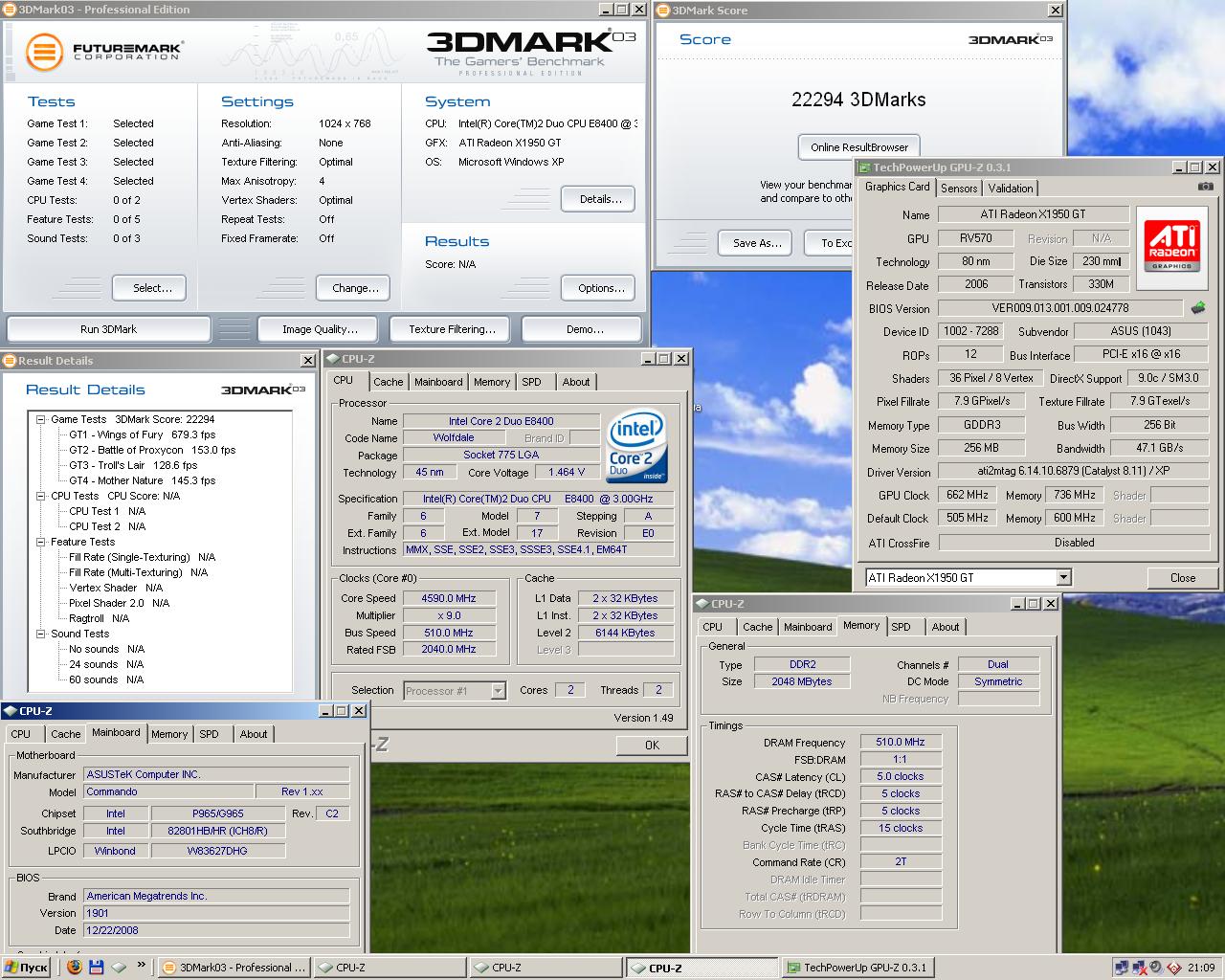Collapse the Sound Tests tree node
This screenshot has width=1225, height=980.
tap(41, 634)
